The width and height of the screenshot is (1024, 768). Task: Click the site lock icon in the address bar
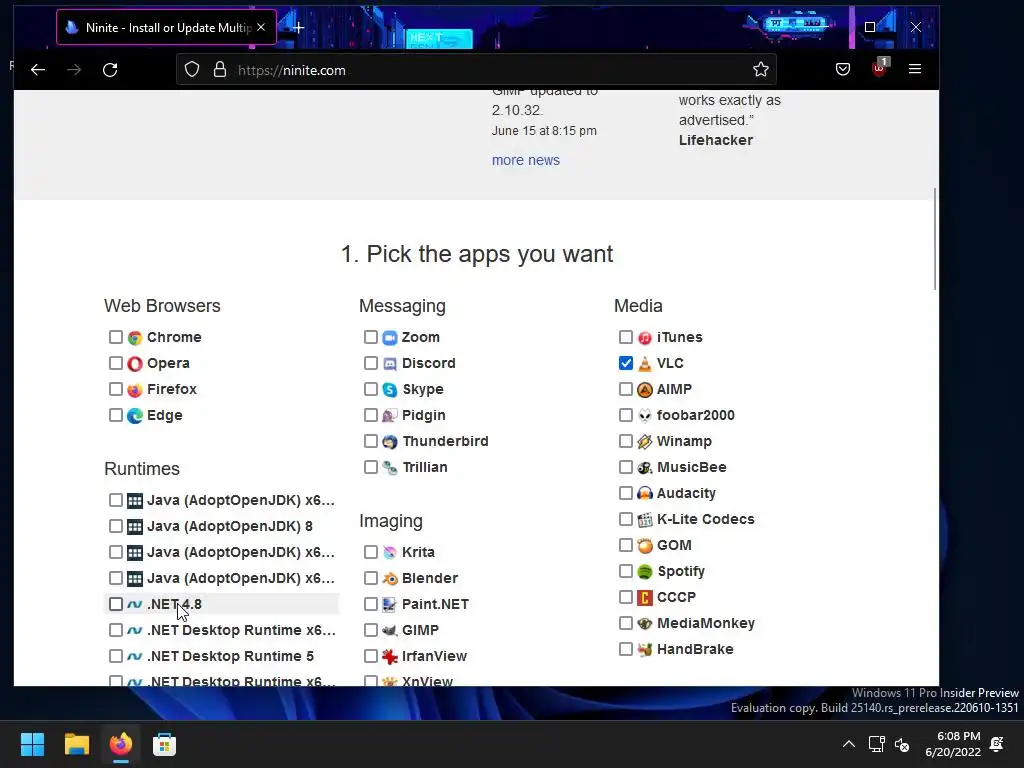click(x=220, y=70)
